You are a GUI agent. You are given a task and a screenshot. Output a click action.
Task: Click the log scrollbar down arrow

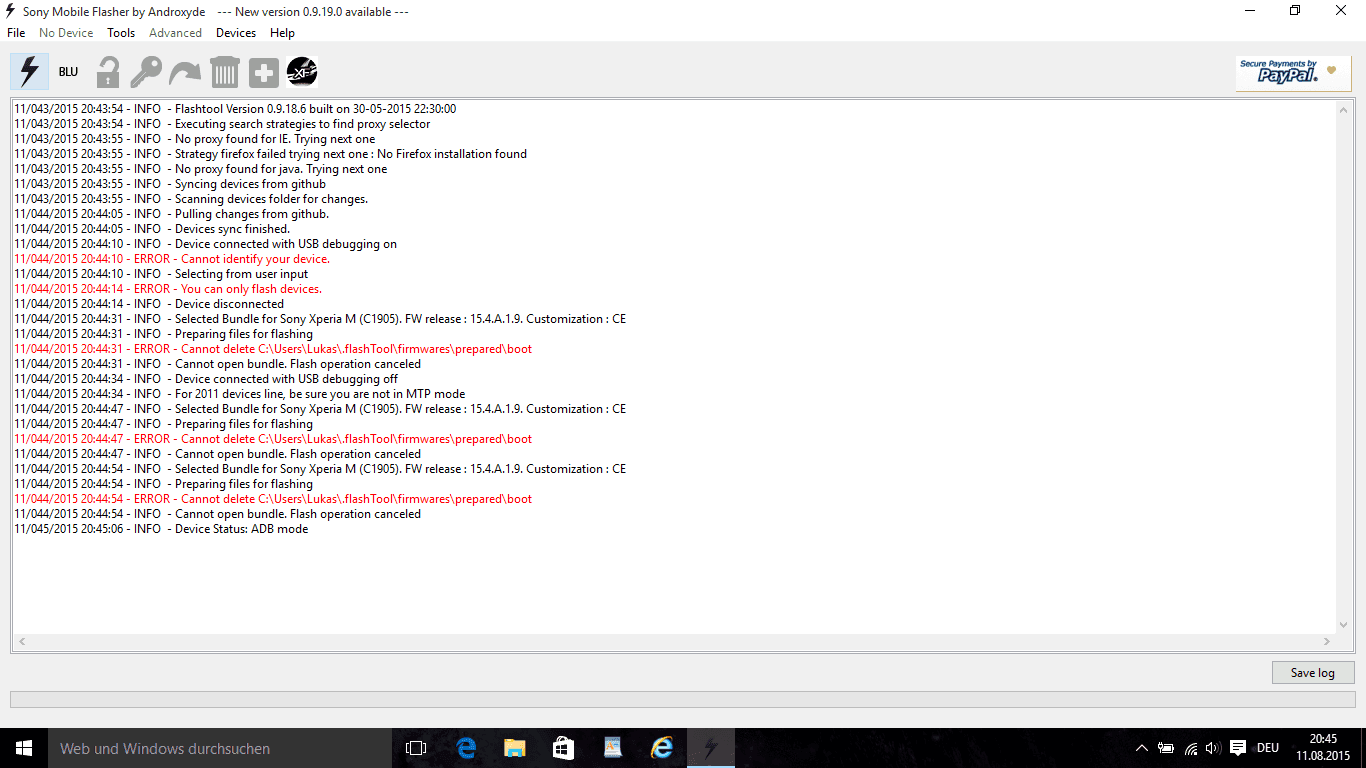click(1343, 625)
